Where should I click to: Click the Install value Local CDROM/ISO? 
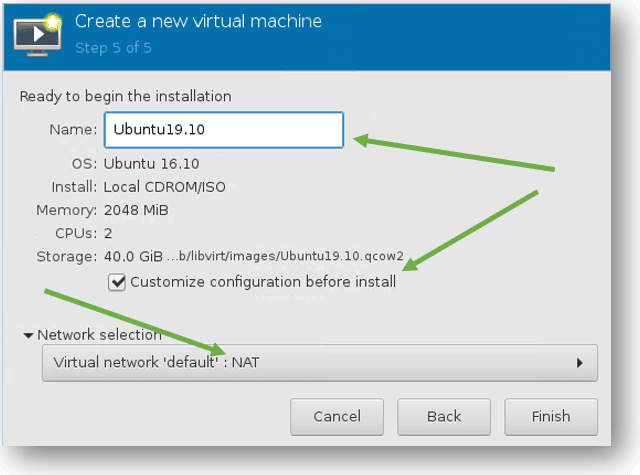164,187
